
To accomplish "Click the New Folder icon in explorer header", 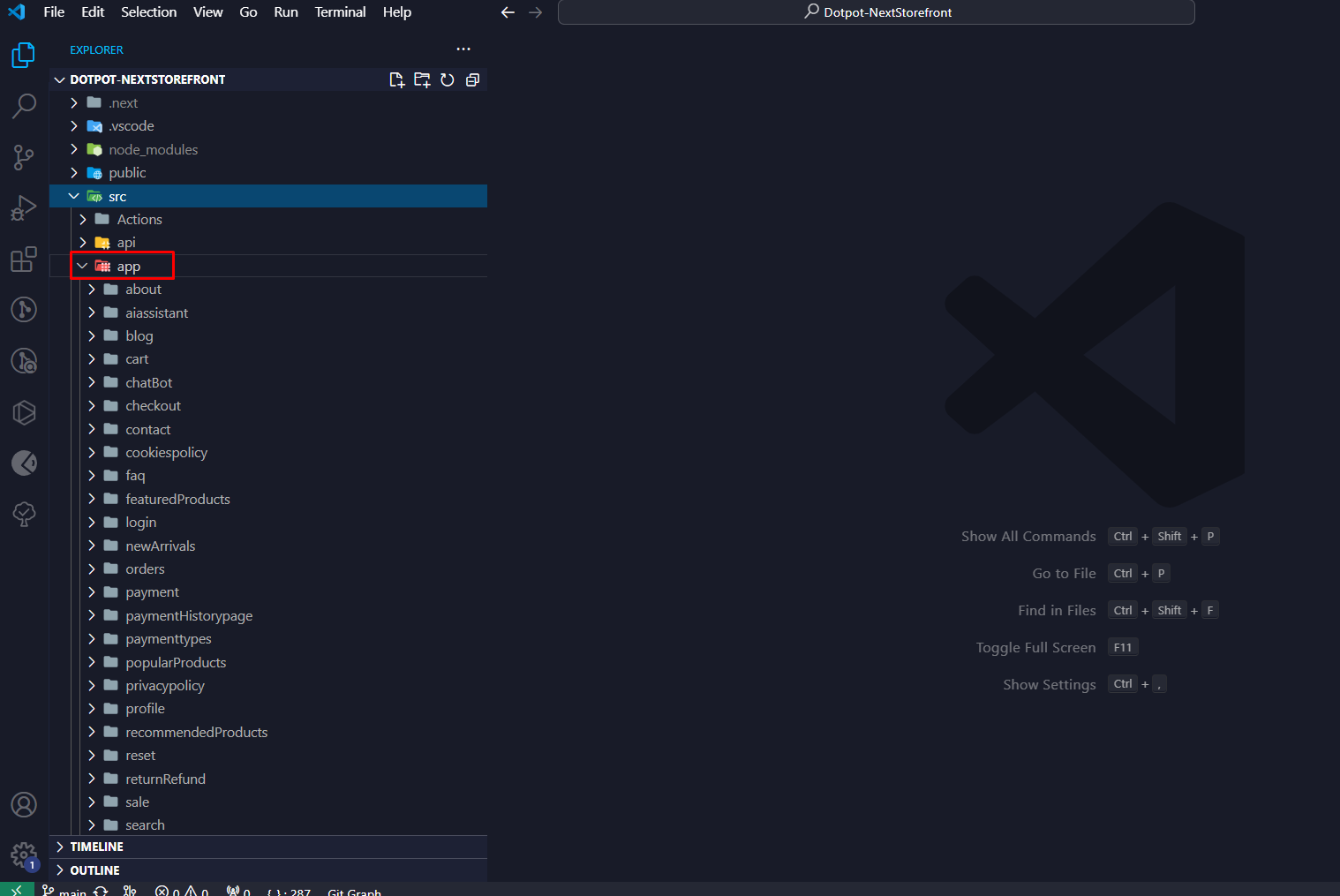I will tap(422, 79).
